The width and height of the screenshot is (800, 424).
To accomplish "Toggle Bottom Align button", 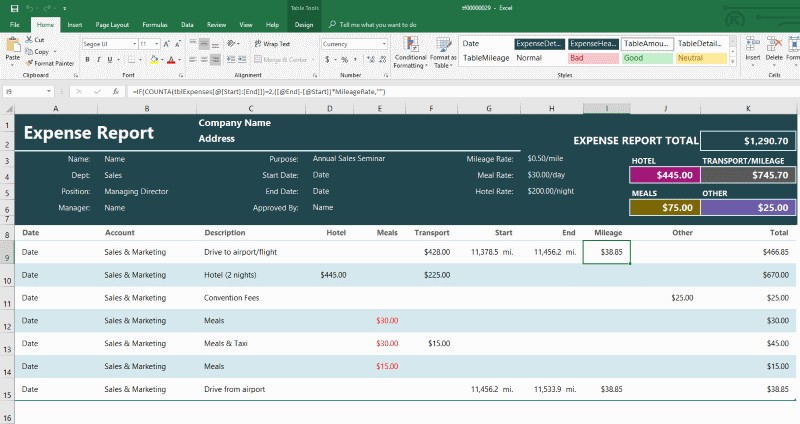I will [x=216, y=44].
